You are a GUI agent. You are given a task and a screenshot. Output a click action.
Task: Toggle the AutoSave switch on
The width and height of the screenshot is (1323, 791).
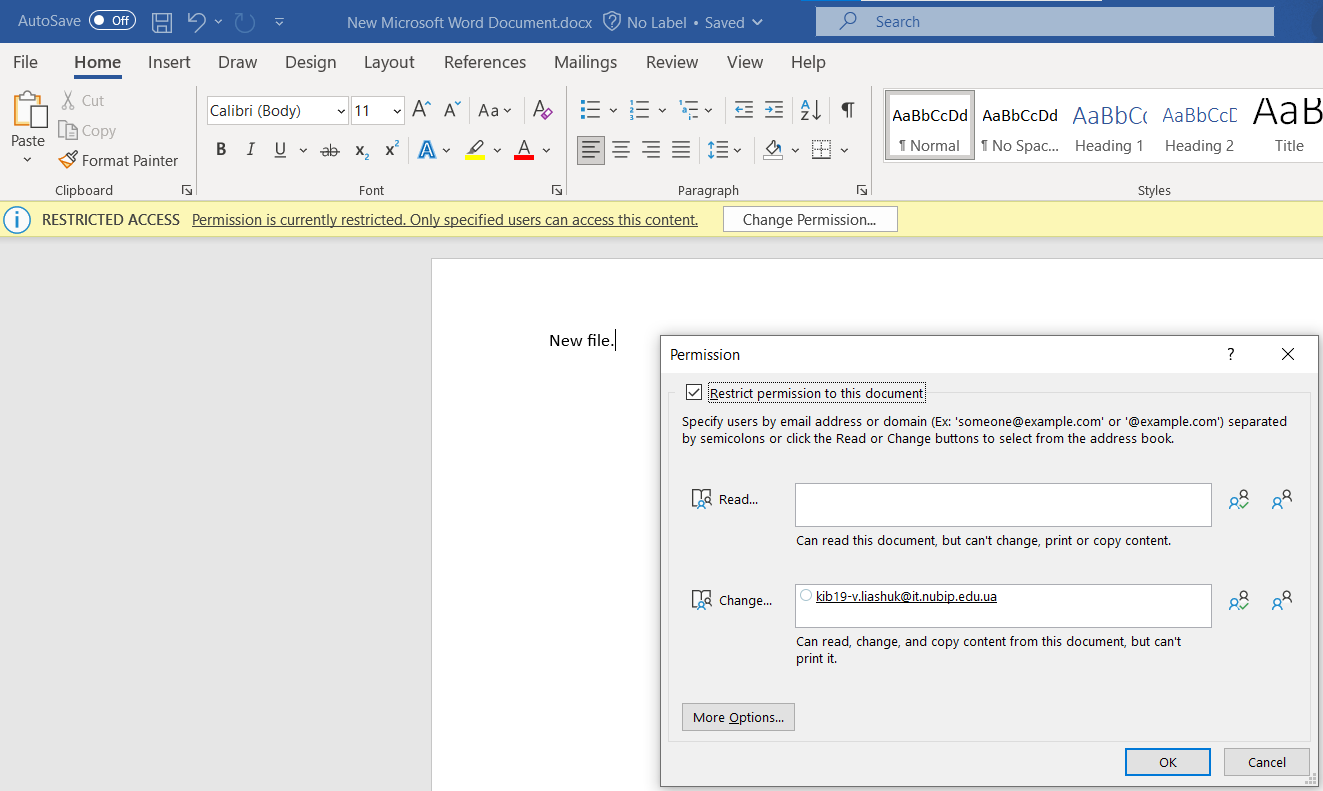112,19
